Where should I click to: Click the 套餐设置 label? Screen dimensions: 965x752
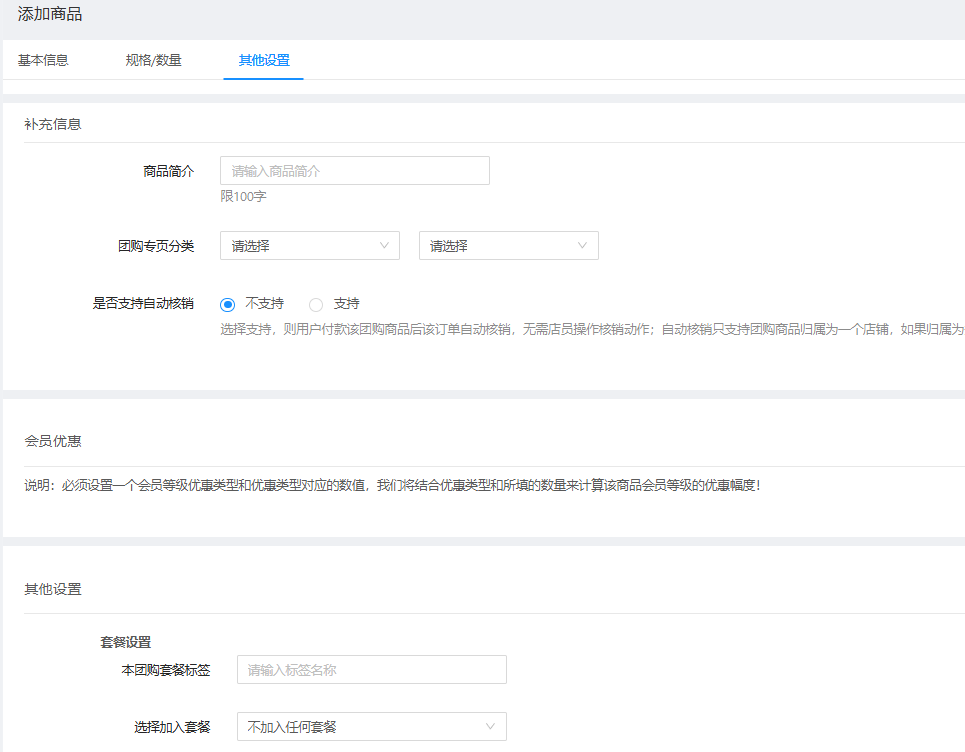click(126, 642)
